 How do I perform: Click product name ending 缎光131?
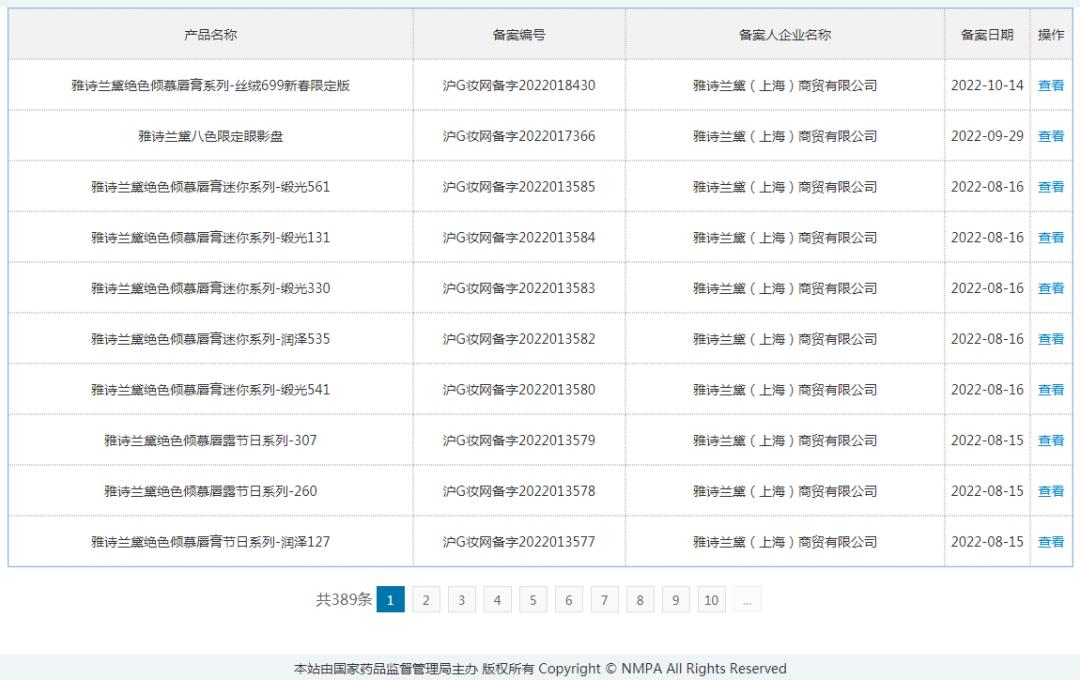211,238
